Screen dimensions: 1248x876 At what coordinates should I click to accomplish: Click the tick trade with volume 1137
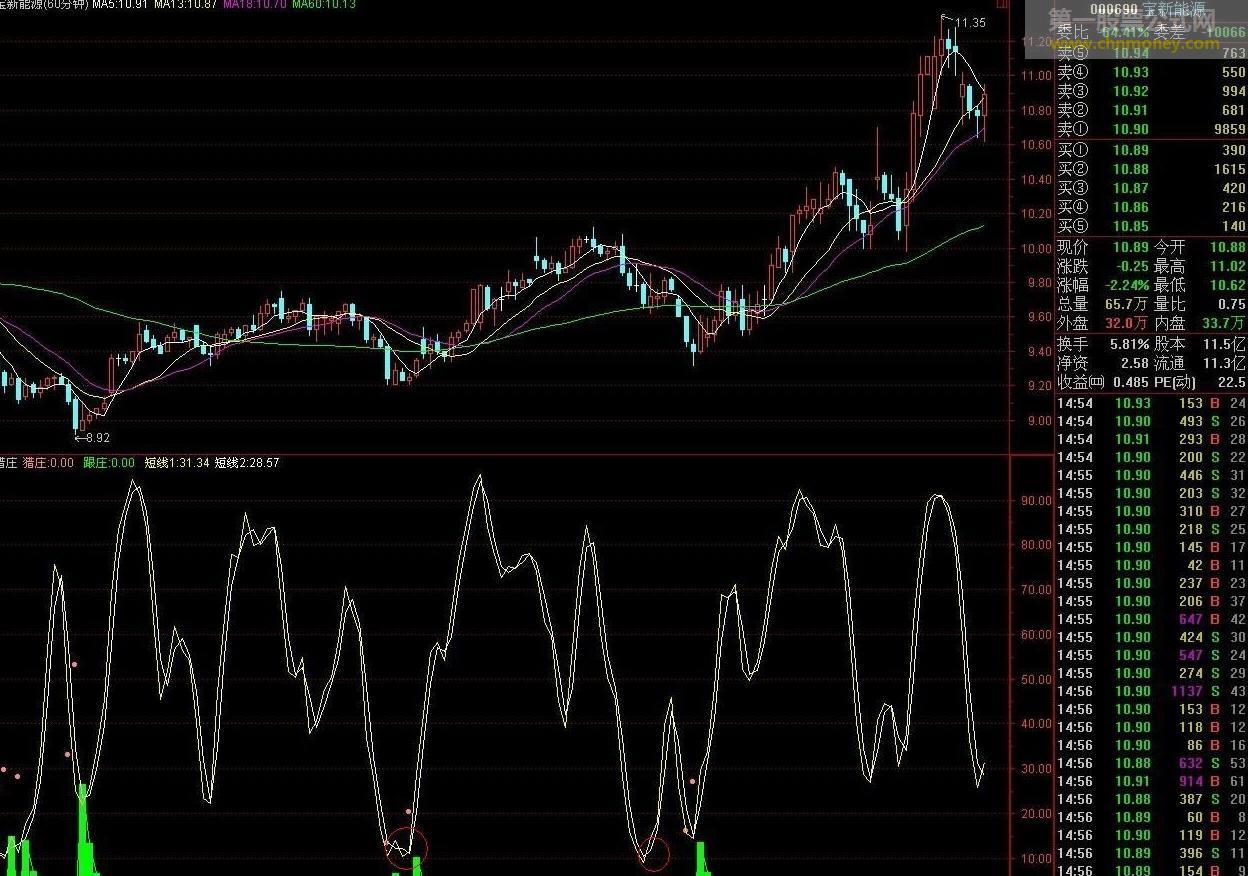[x=1187, y=691]
